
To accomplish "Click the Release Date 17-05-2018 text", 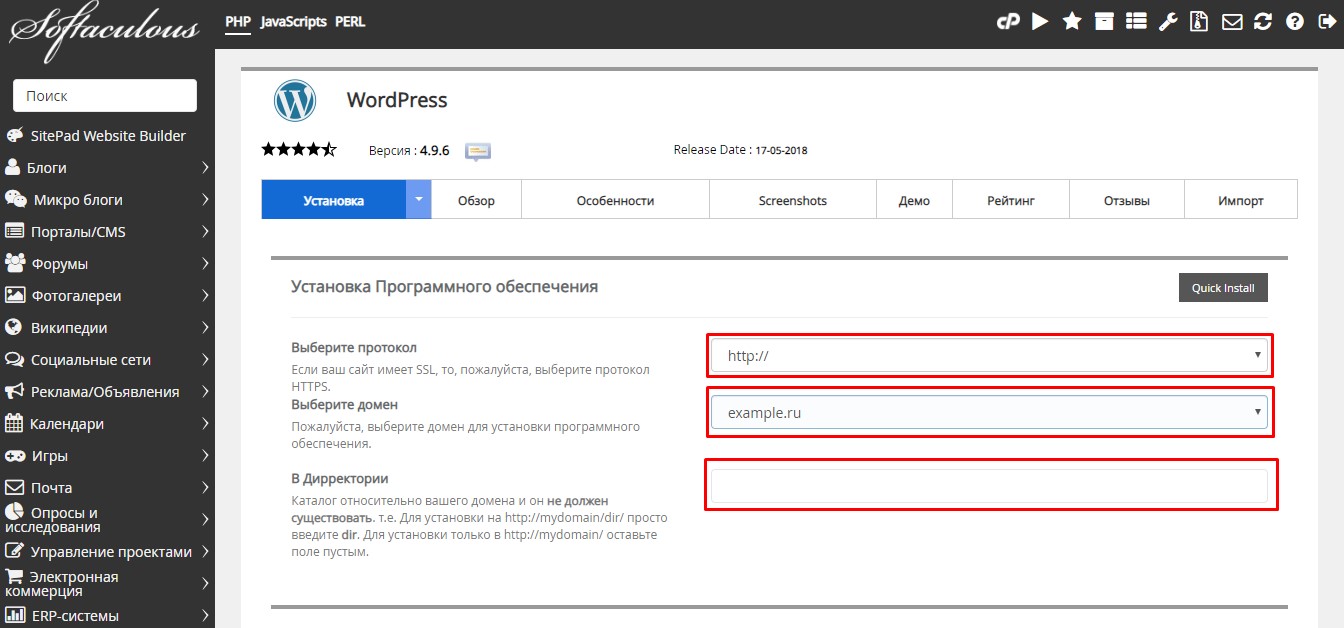I will click(740, 150).
